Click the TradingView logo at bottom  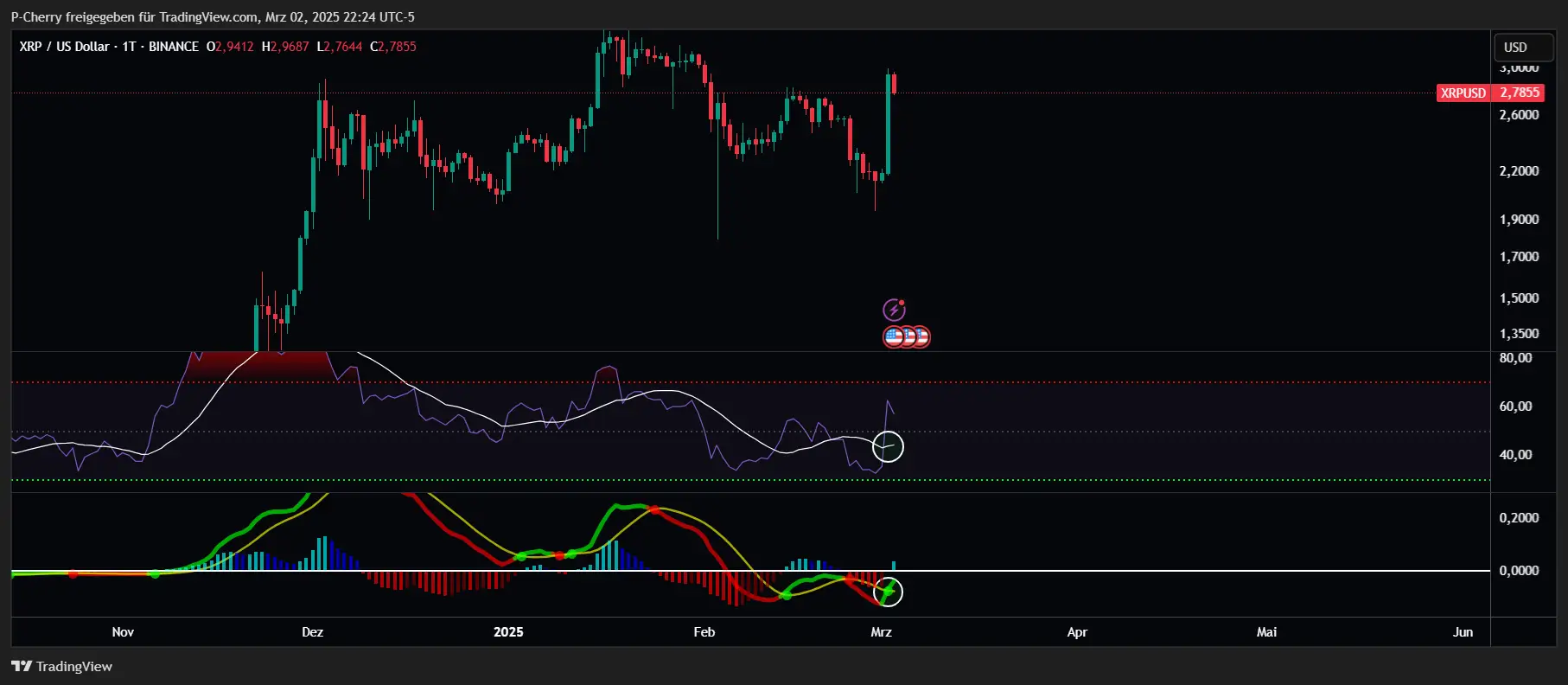[x=61, y=666]
